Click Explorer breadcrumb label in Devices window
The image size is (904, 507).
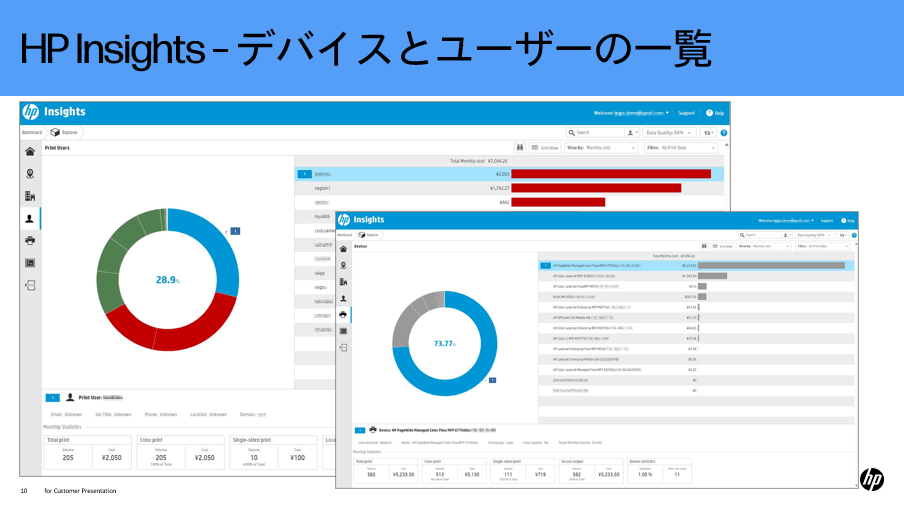tap(372, 235)
